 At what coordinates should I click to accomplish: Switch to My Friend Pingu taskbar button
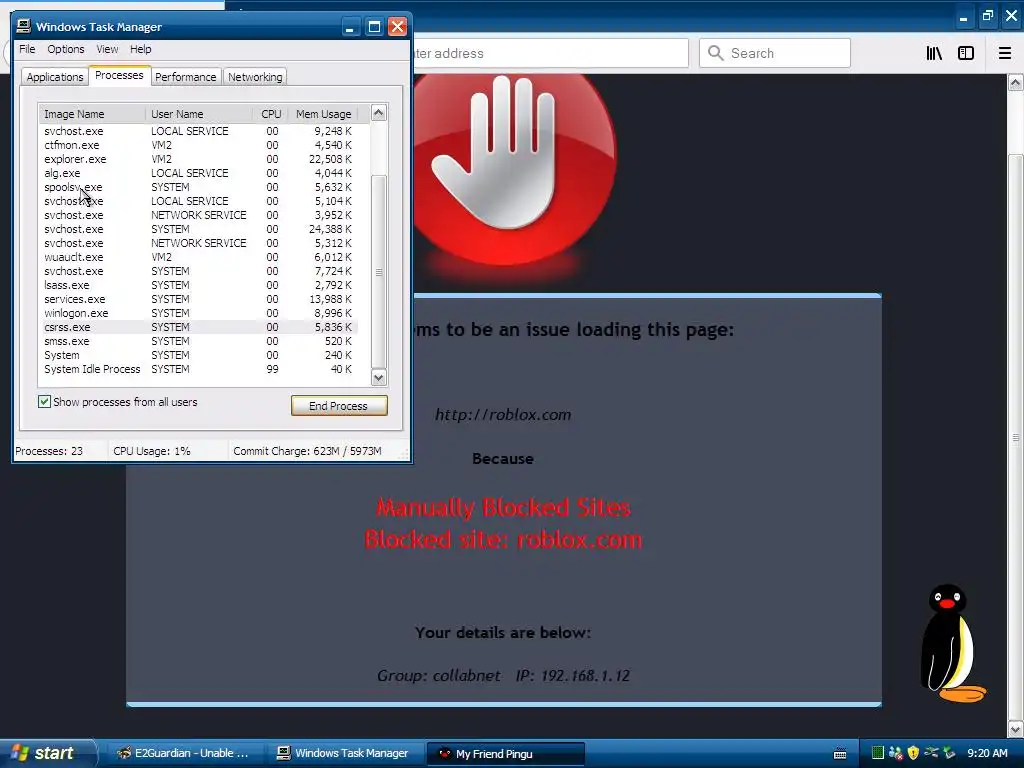pos(505,753)
